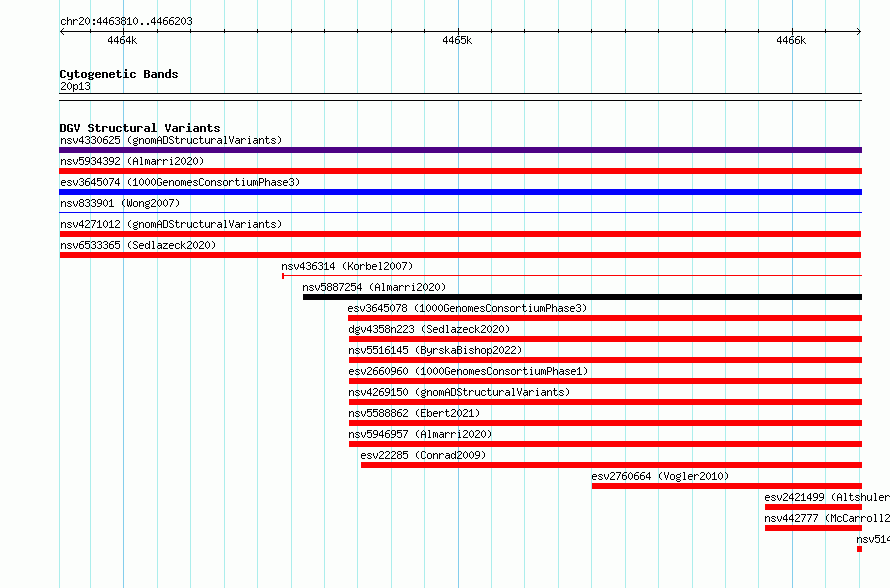Select the 20p13 band label
The height and width of the screenshot is (588, 890).
[75, 86]
